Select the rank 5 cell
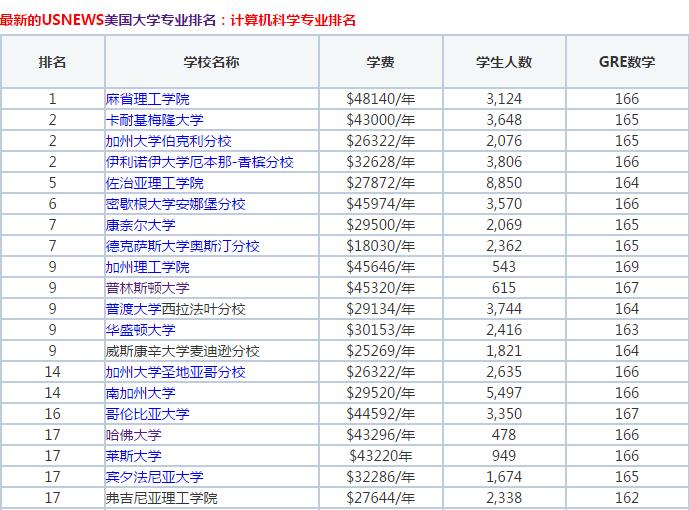This screenshot has height=510, width=689. [52, 183]
